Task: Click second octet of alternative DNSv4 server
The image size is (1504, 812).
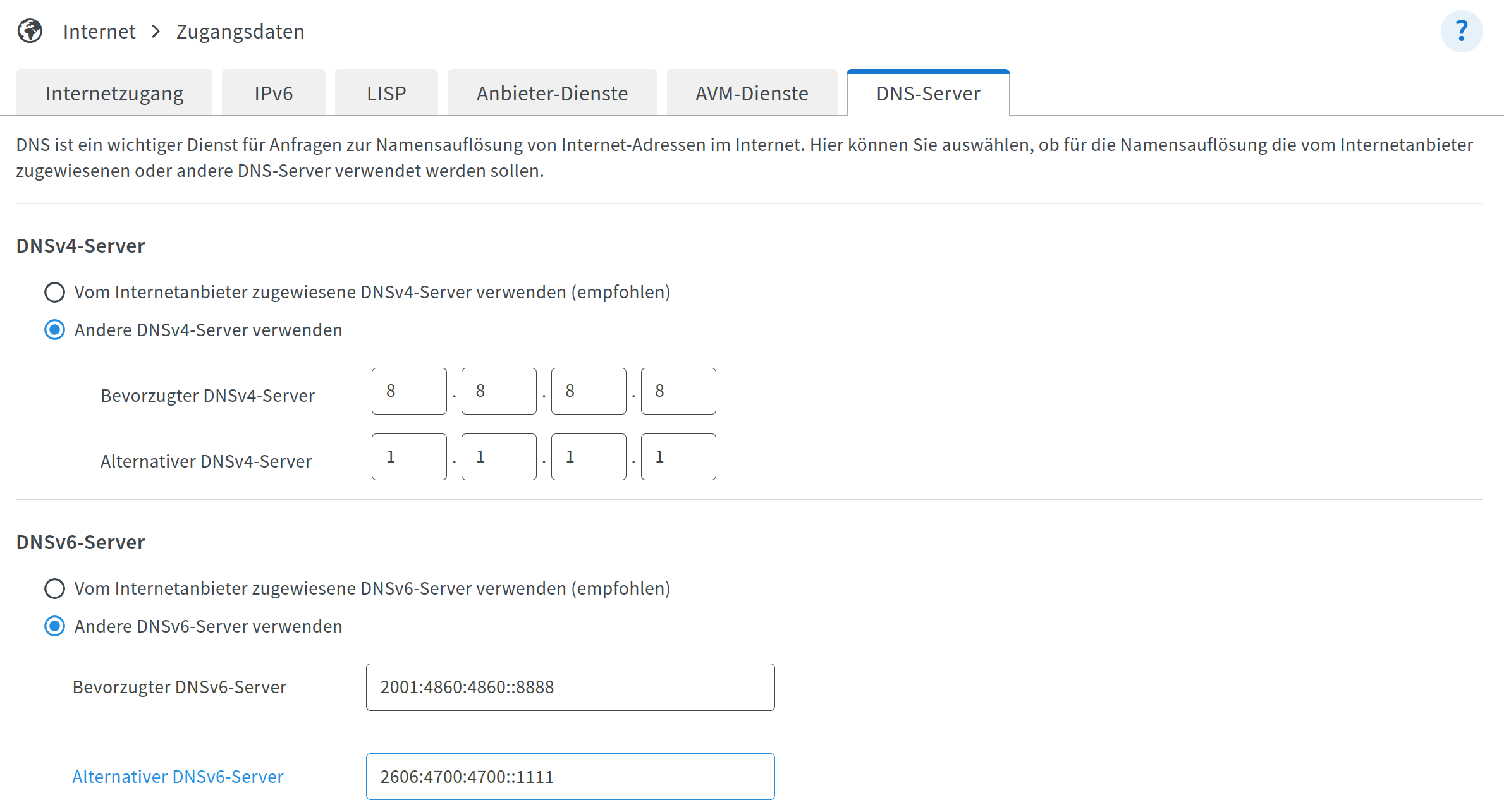Action: [499, 457]
